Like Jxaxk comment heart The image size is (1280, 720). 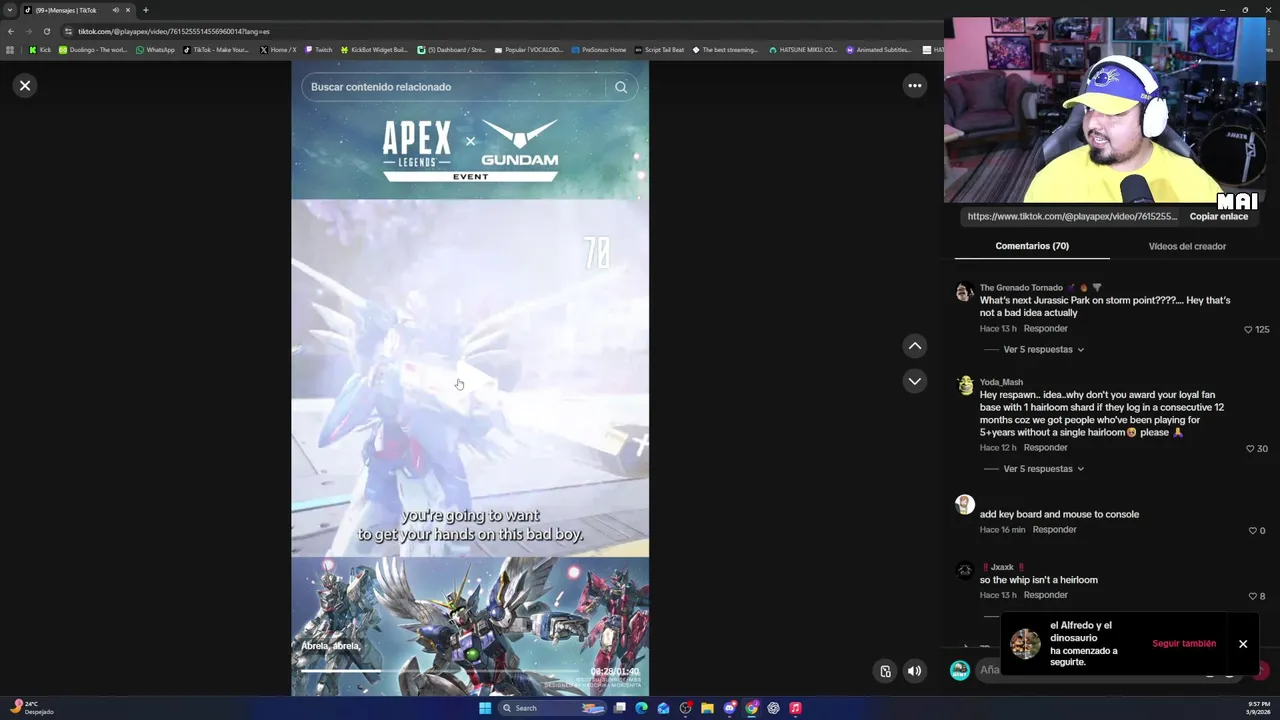pos(1253,596)
